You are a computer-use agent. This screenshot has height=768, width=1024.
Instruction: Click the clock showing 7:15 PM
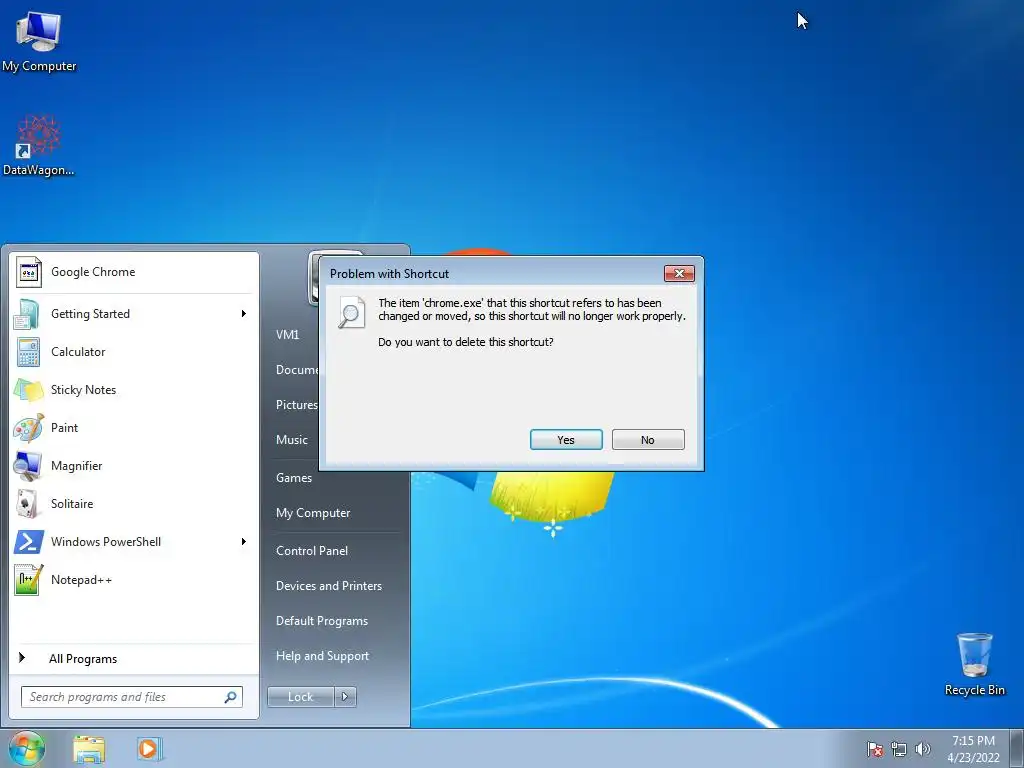click(973, 741)
